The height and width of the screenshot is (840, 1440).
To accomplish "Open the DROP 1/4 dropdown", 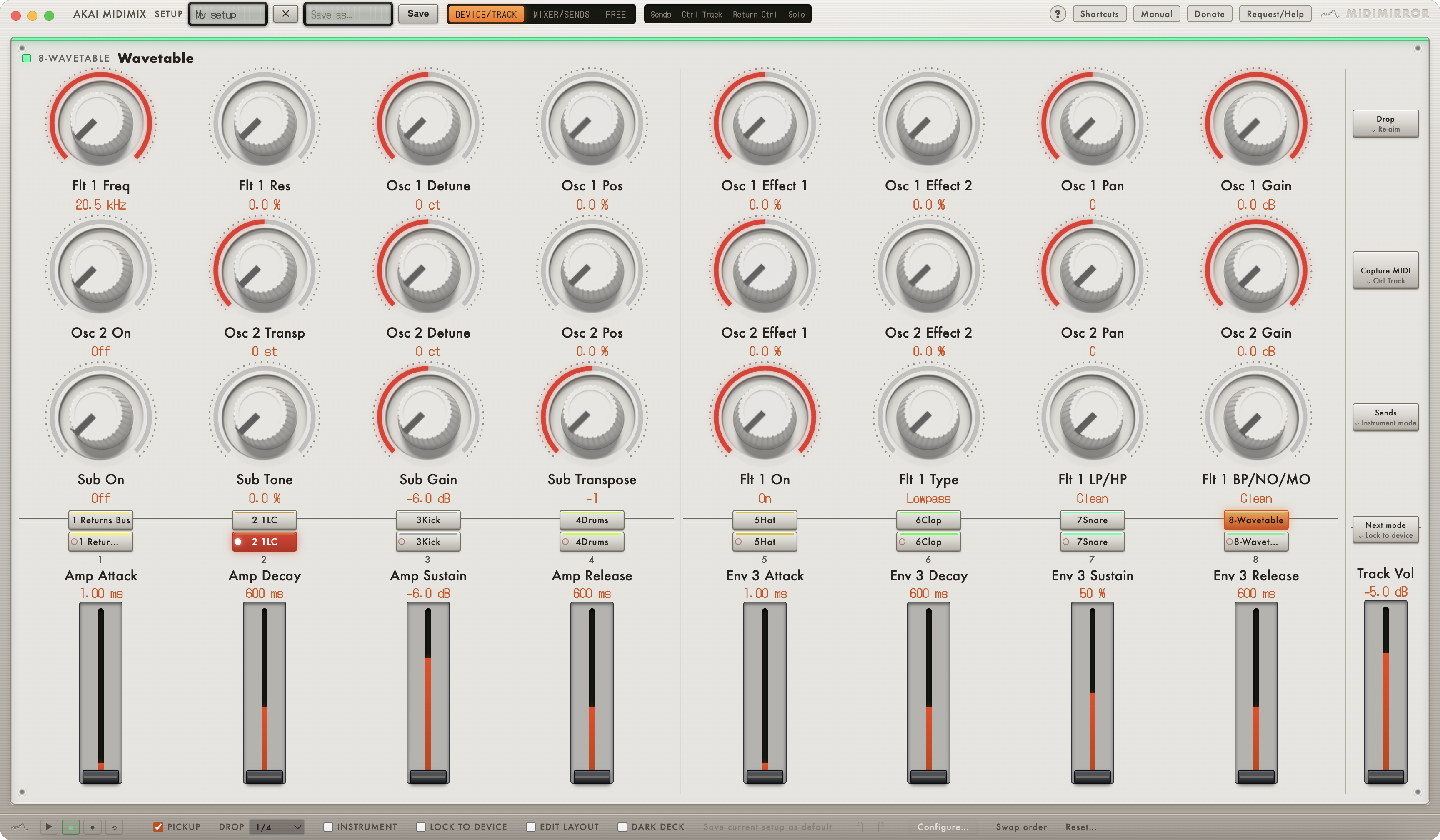I will pyautogui.click(x=277, y=826).
